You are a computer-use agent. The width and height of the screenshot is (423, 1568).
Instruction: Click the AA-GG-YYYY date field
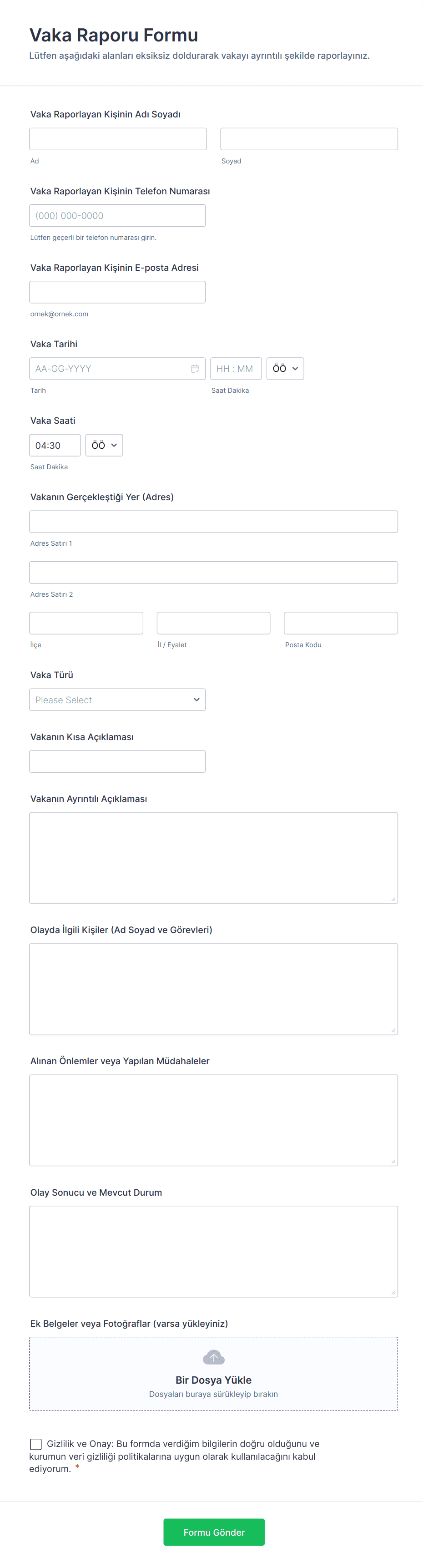click(110, 369)
